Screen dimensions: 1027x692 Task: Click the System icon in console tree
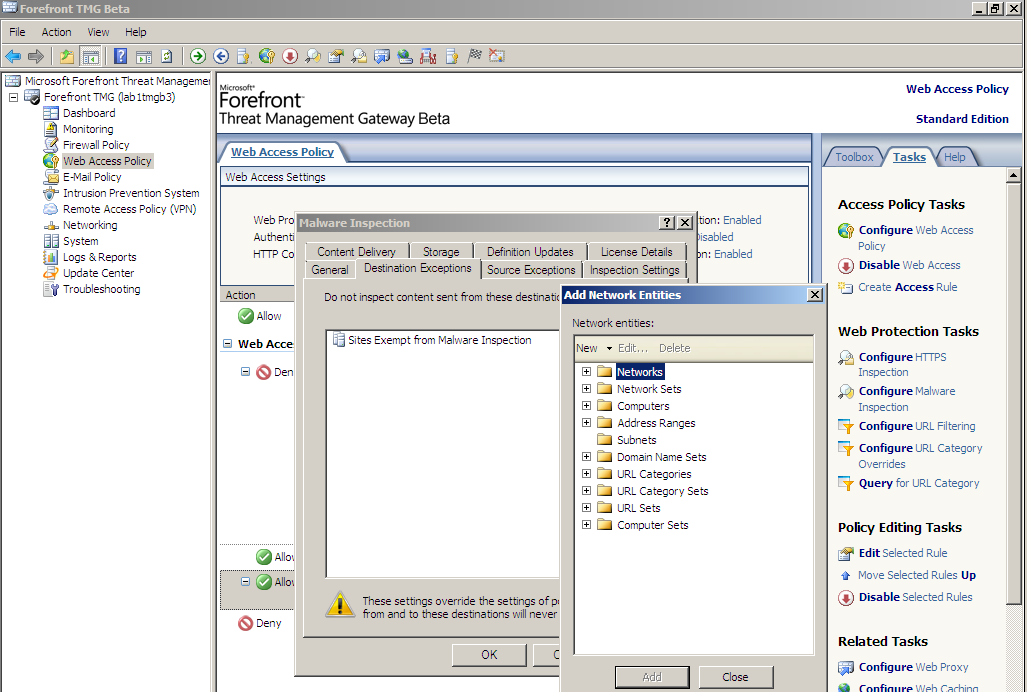51,241
